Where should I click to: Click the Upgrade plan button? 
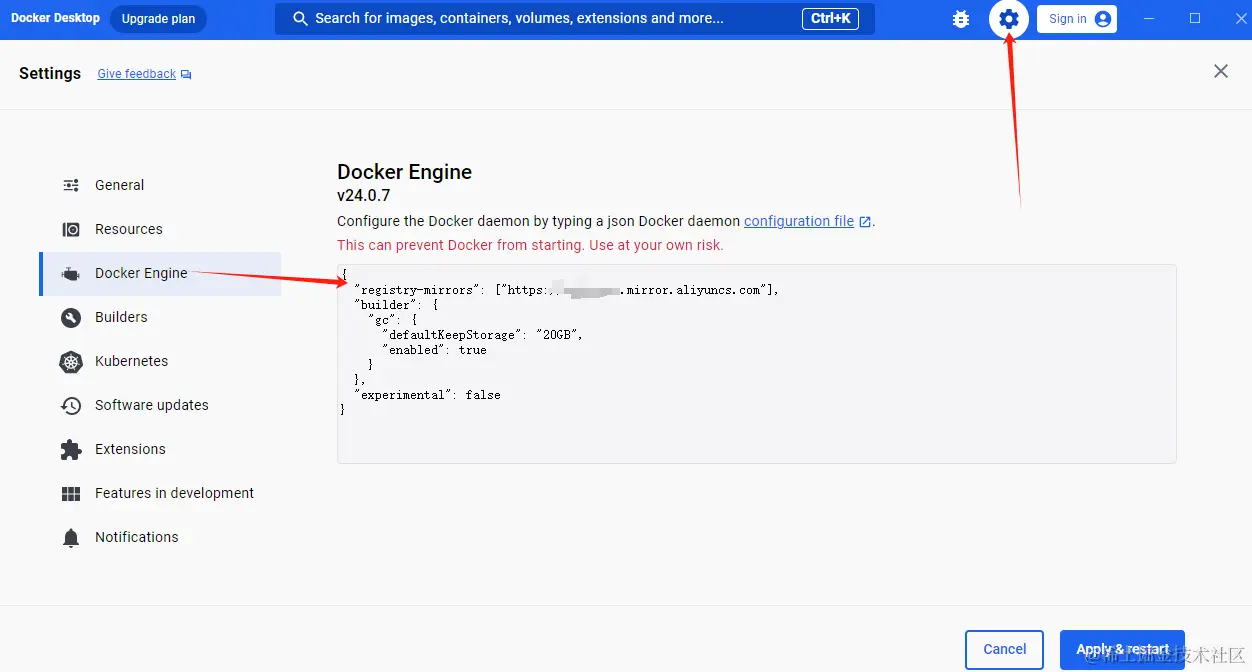158,19
